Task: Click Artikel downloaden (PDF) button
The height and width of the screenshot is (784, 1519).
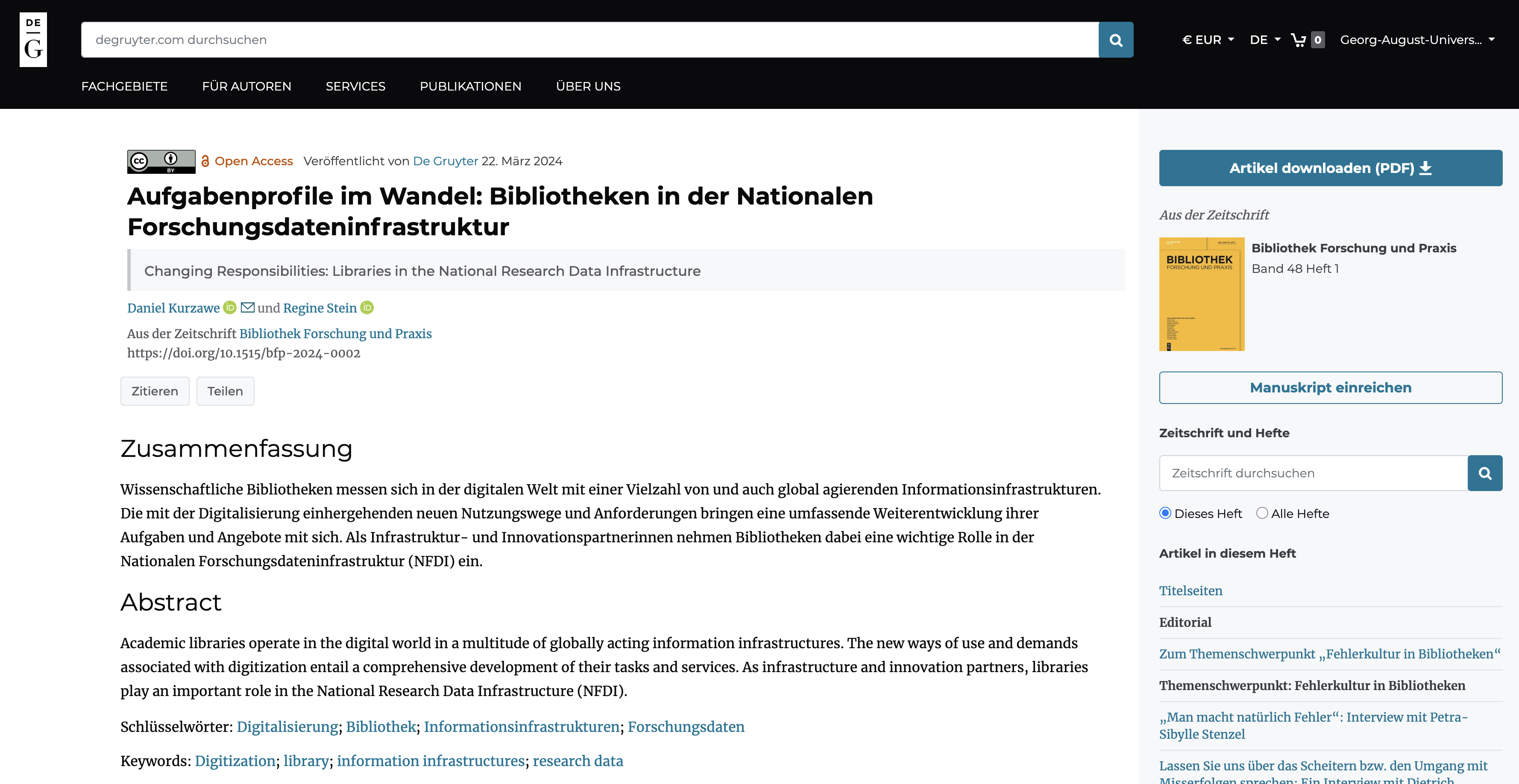Action: pos(1330,168)
